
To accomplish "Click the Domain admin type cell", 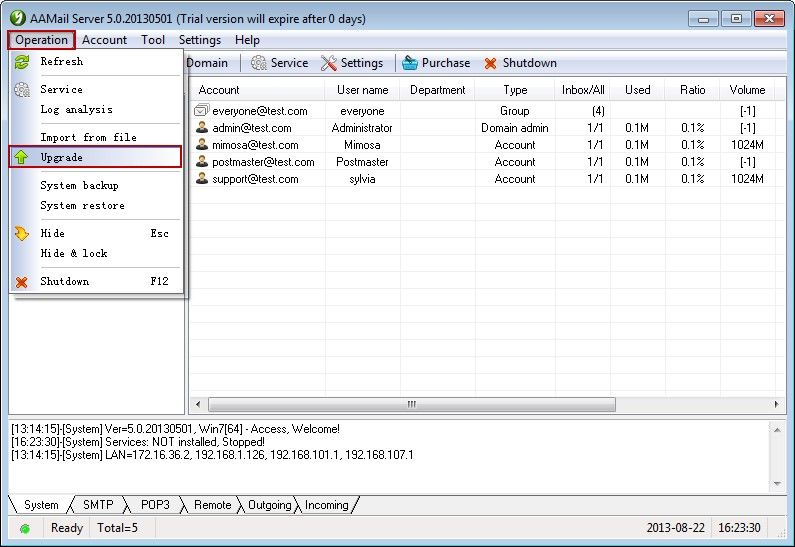I will (515, 128).
